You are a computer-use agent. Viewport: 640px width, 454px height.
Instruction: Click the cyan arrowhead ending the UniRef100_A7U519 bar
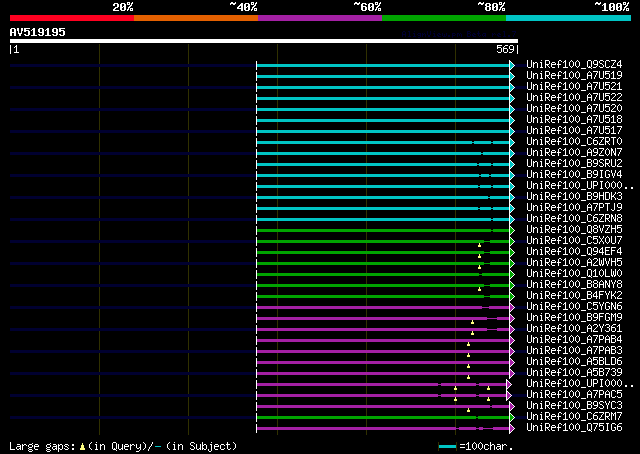[512, 76]
